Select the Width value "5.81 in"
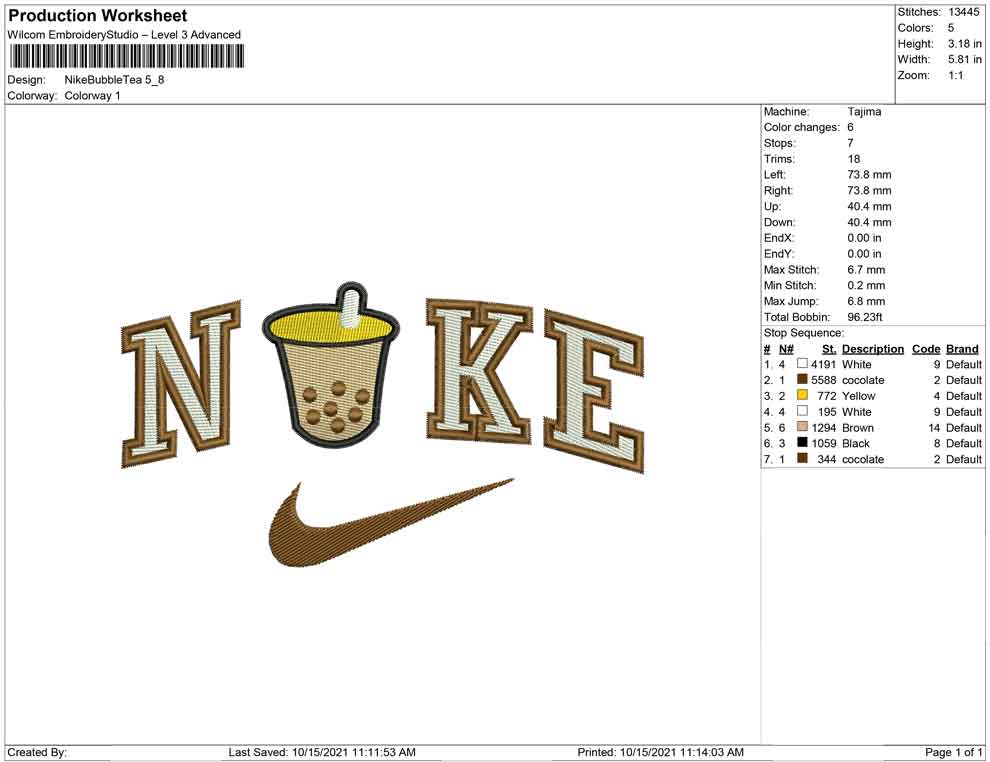The width and height of the screenshot is (990, 762). pyautogui.click(x=965, y=59)
